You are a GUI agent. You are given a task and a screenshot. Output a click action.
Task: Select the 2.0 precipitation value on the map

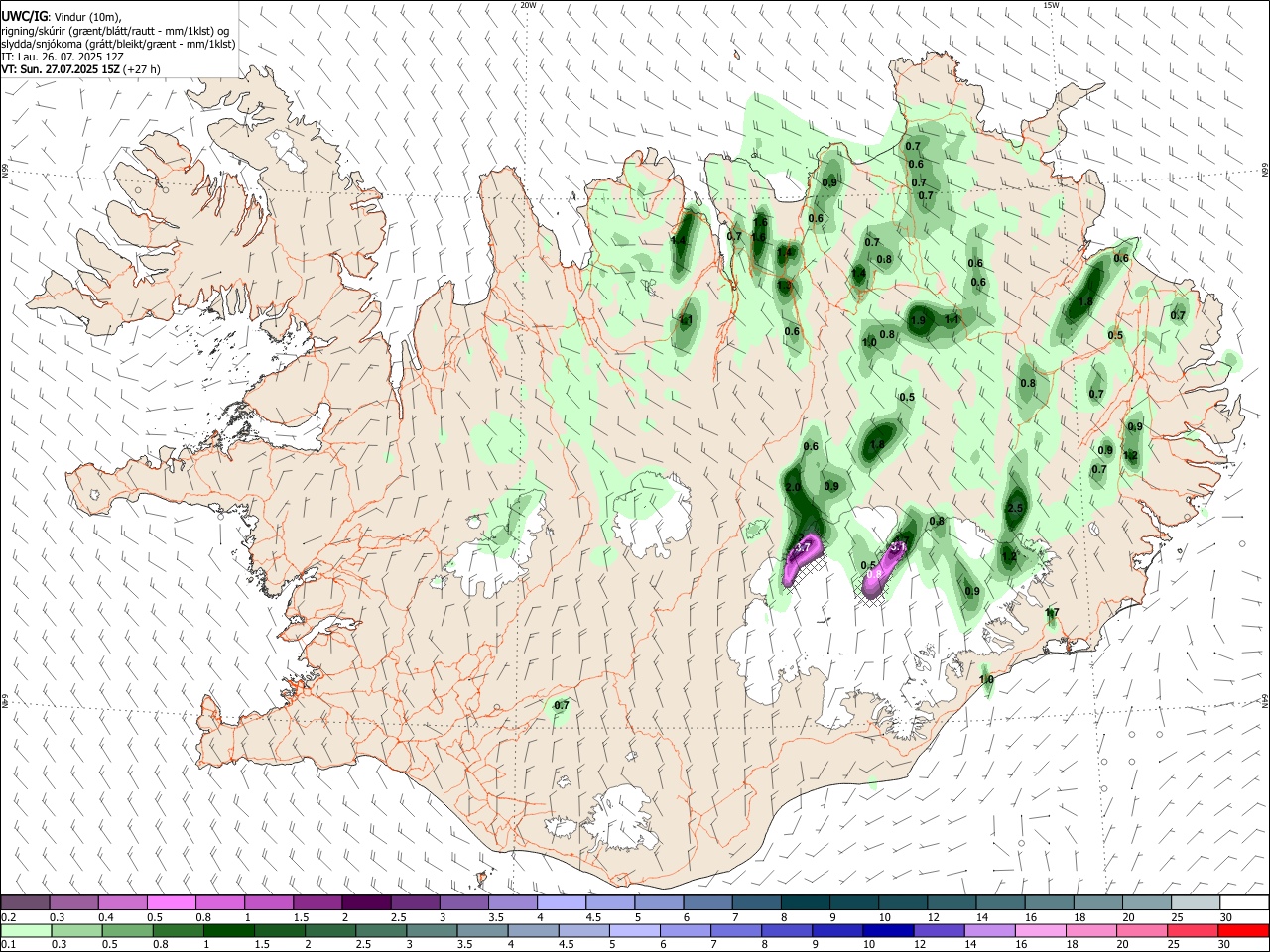coord(792,488)
